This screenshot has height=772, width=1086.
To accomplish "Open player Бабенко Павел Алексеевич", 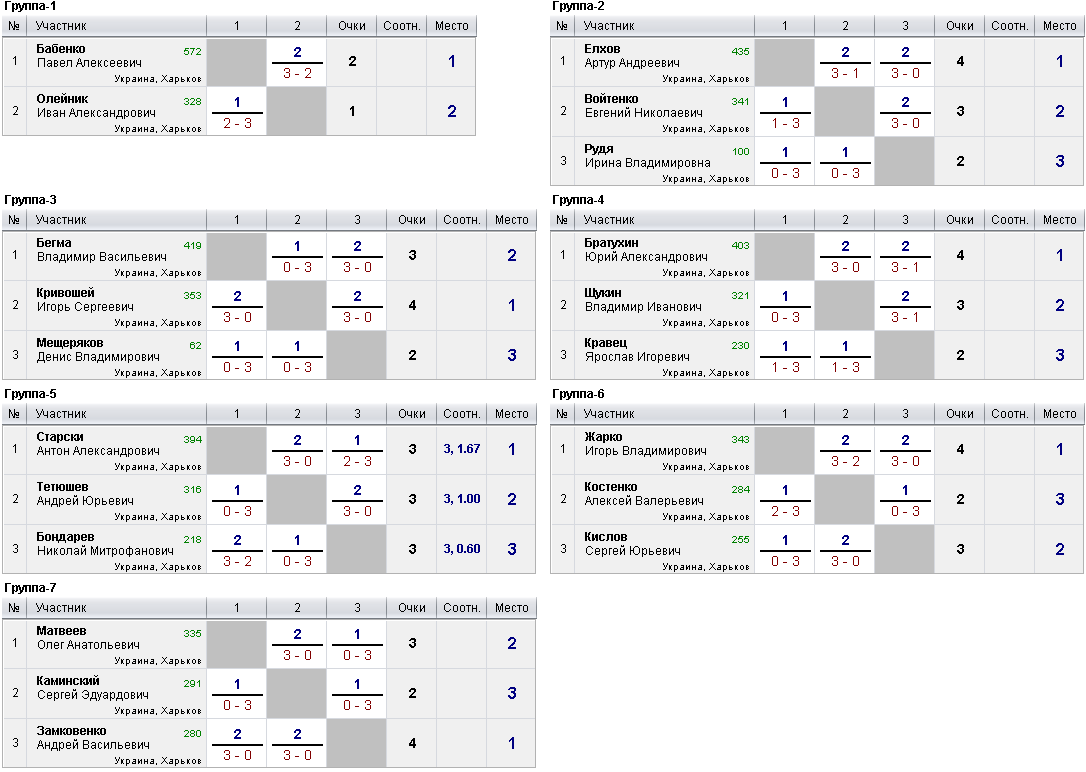I will point(89,56).
